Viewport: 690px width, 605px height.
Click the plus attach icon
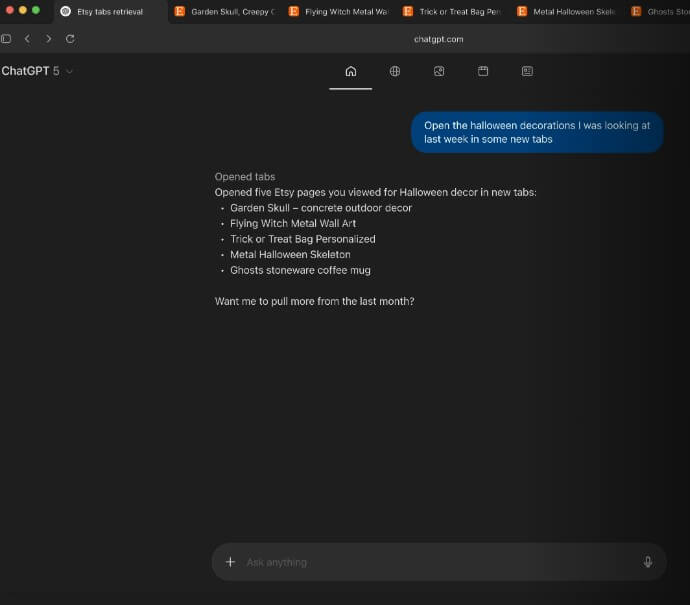[x=230, y=562]
